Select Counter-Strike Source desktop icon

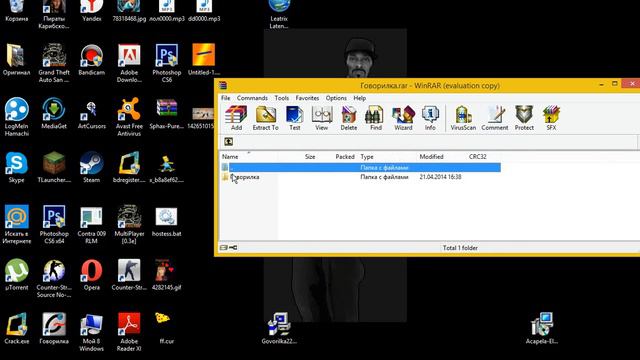pos(54,278)
